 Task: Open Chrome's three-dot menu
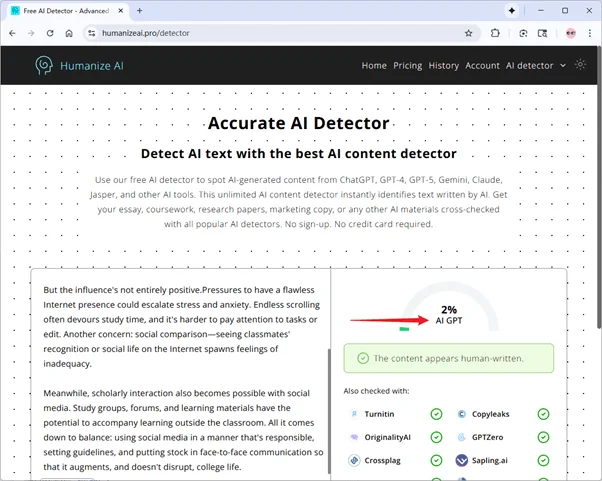(x=589, y=32)
